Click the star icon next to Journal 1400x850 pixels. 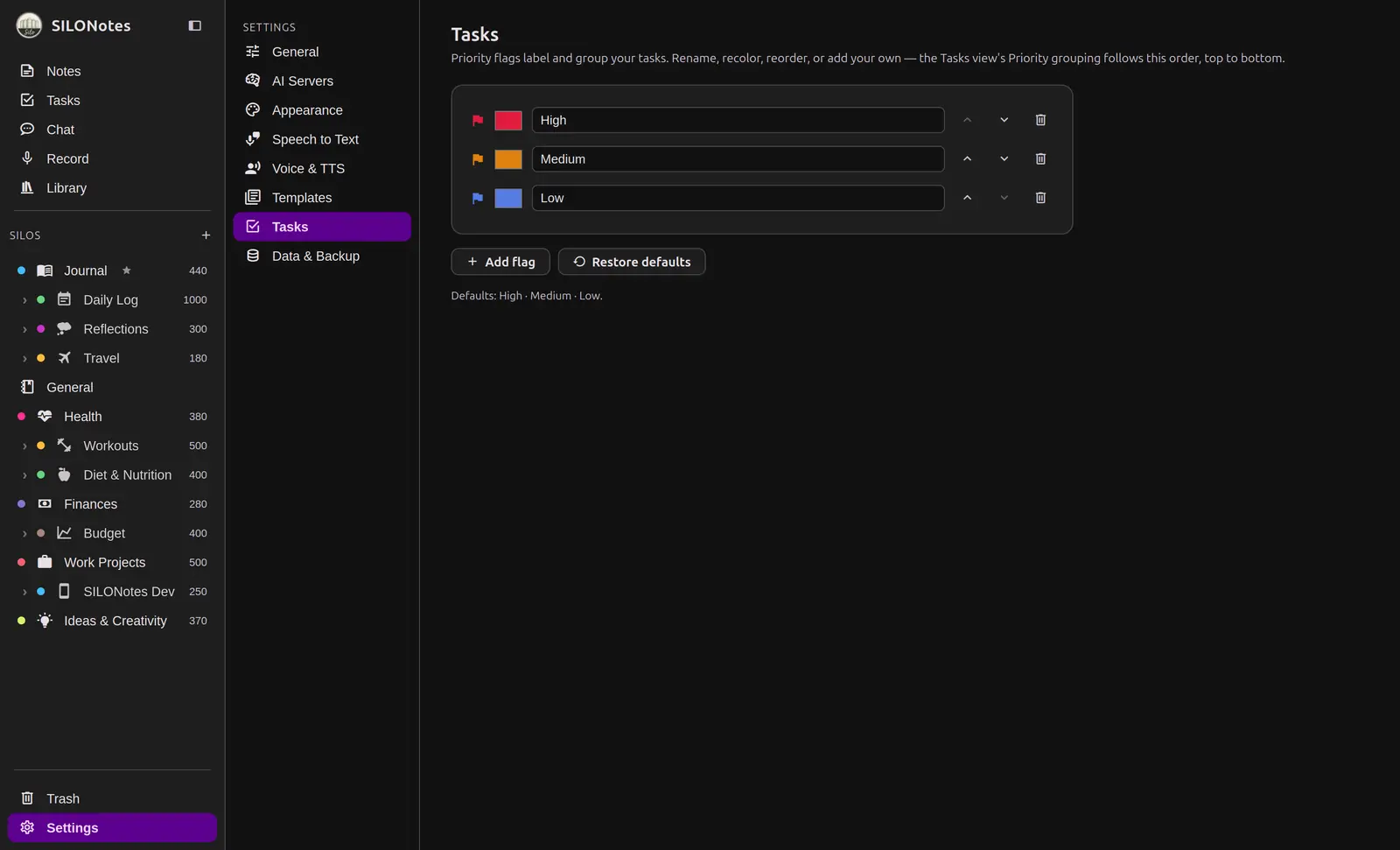click(x=126, y=270)
